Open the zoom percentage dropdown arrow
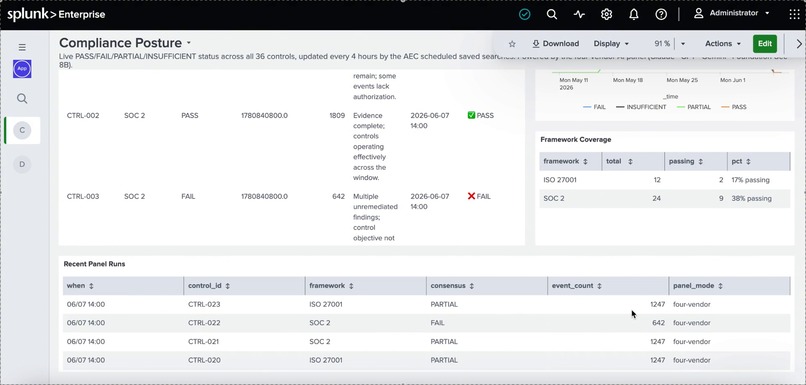Viewport: 806px width, 385px height. (x=683, y=44)
